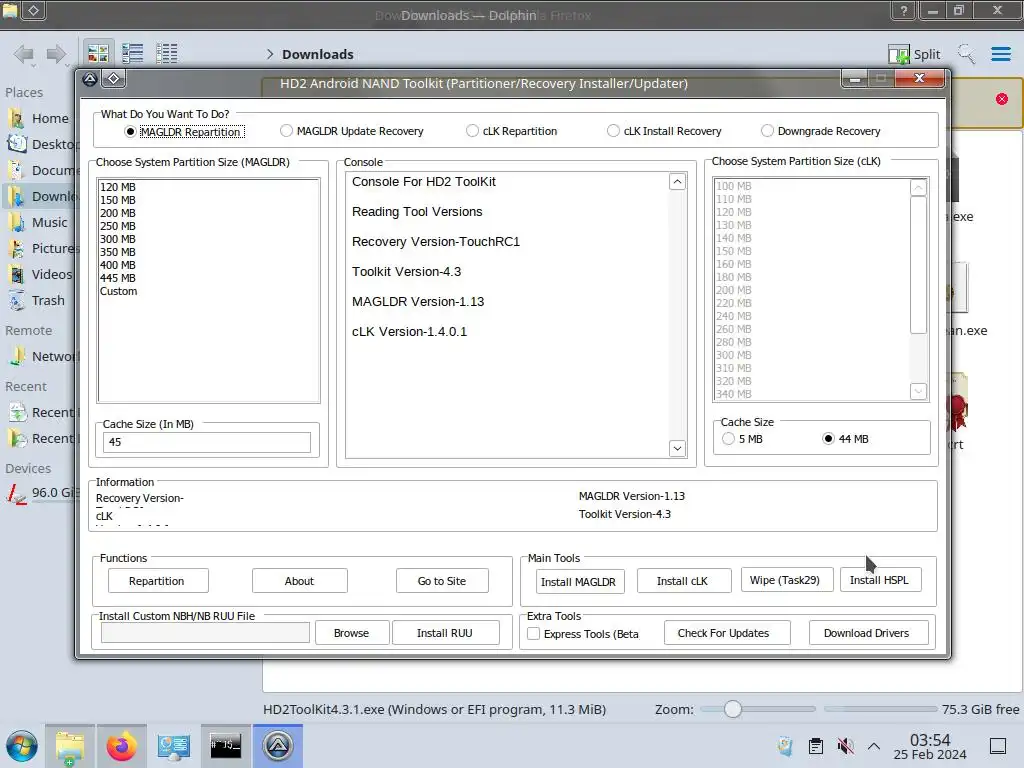This screenshot has width=1024, height=768.
Task: Click the cLK partition list scroll up arrow
Action: click(x=918, y=187)
